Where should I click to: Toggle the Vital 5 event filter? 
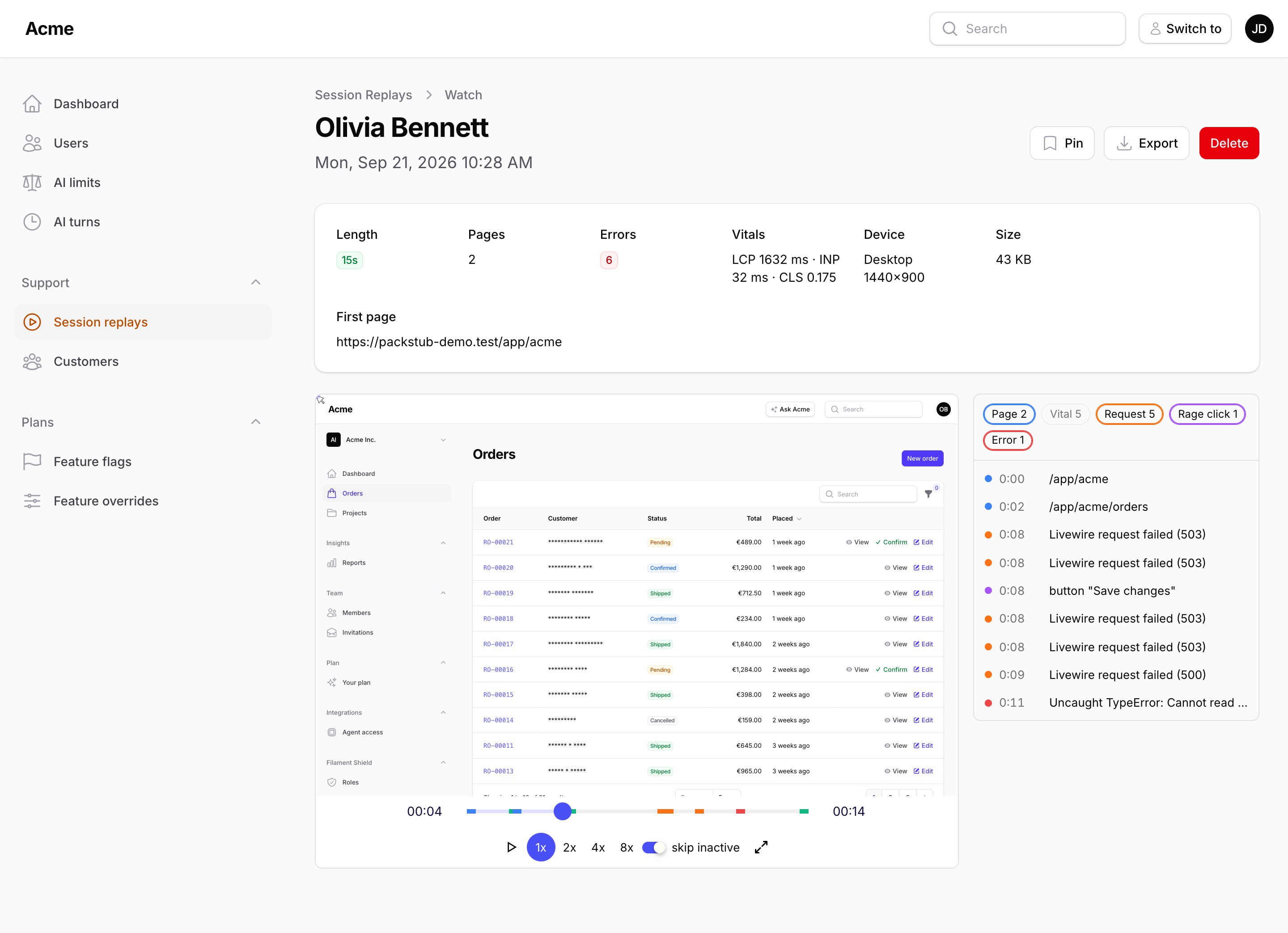tap(1065, 414)
